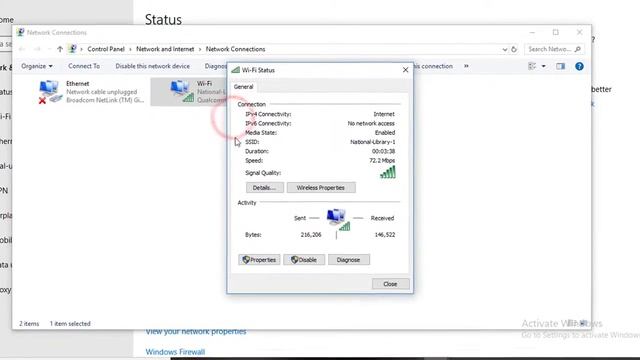Click Network cable unplugged text

102,92
